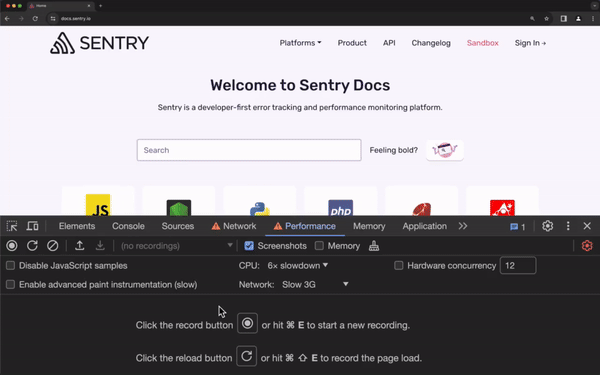Image resolution: width=600 pixels, height=375 pixels.
Task: Open a new browser tab
Action: (100, 6)
